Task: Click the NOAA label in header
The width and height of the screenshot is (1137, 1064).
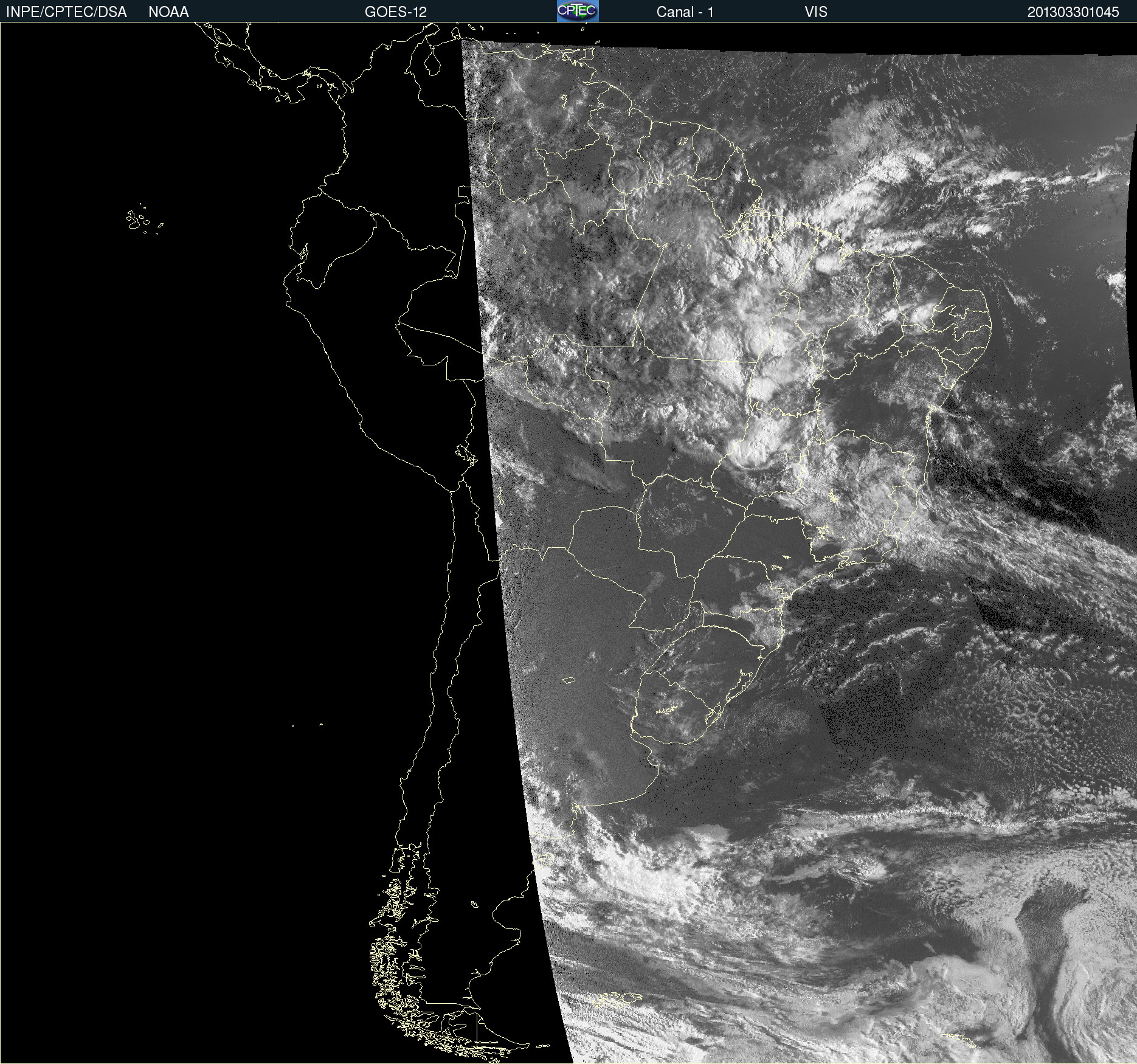Action: point(168,12)
